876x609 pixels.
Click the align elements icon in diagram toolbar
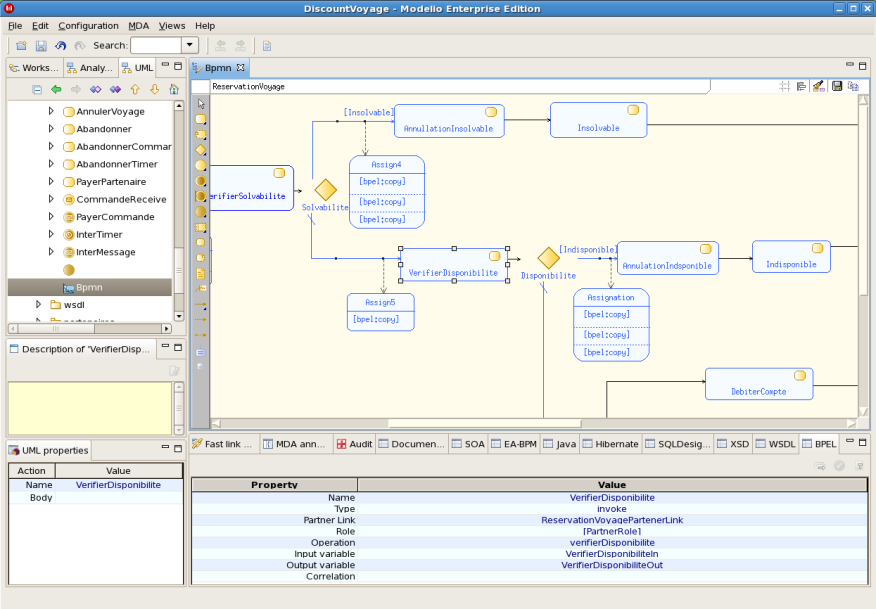(801, 86)
